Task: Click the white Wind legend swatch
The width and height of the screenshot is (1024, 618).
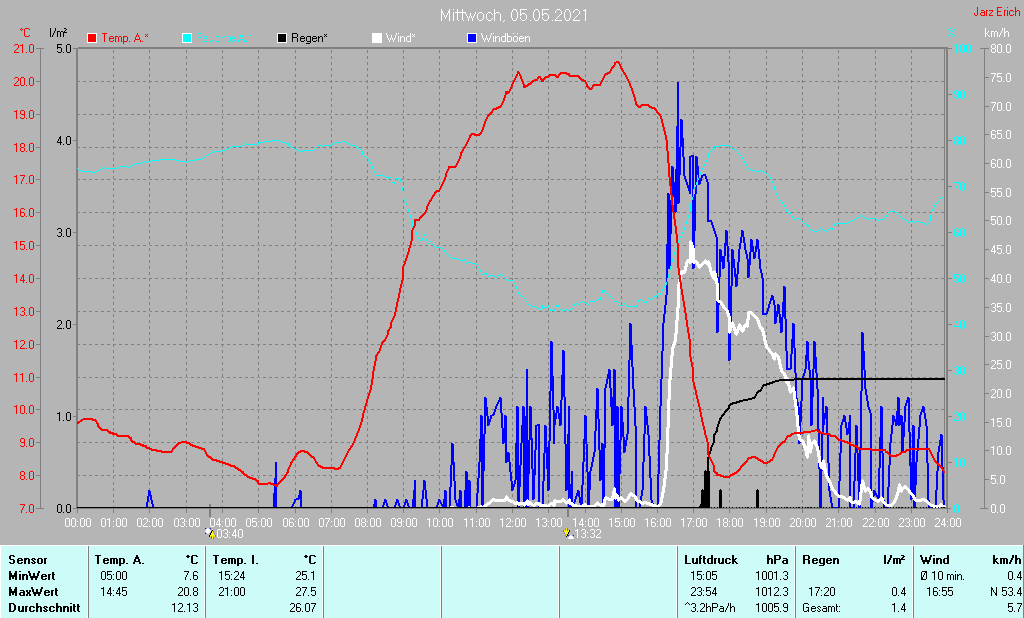Action: (377, 39)
